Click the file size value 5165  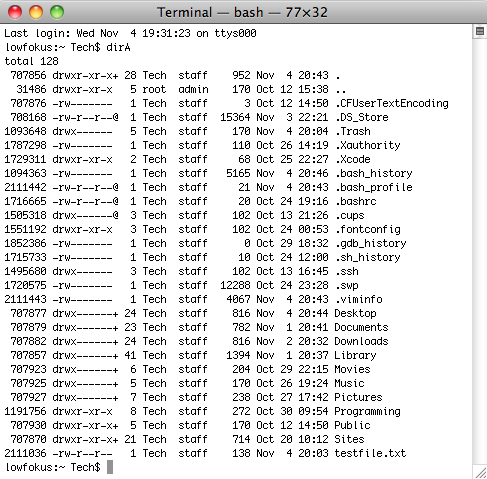pyautogui.click(x=238, y=173)
